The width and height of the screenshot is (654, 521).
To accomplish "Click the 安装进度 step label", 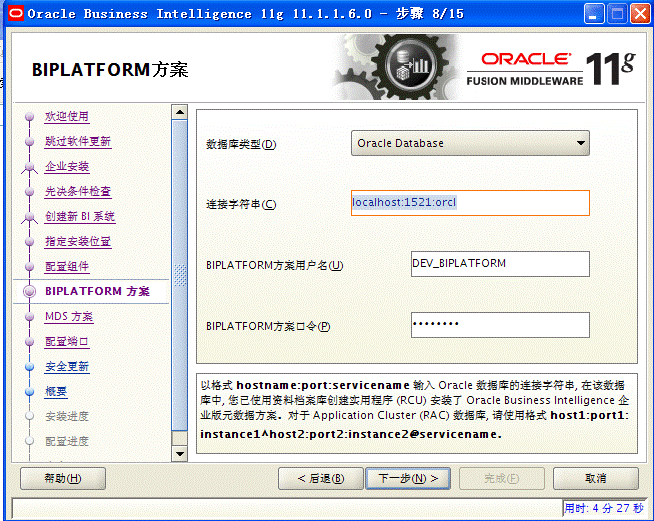I will pyautogui.click(x=67, y=416).
